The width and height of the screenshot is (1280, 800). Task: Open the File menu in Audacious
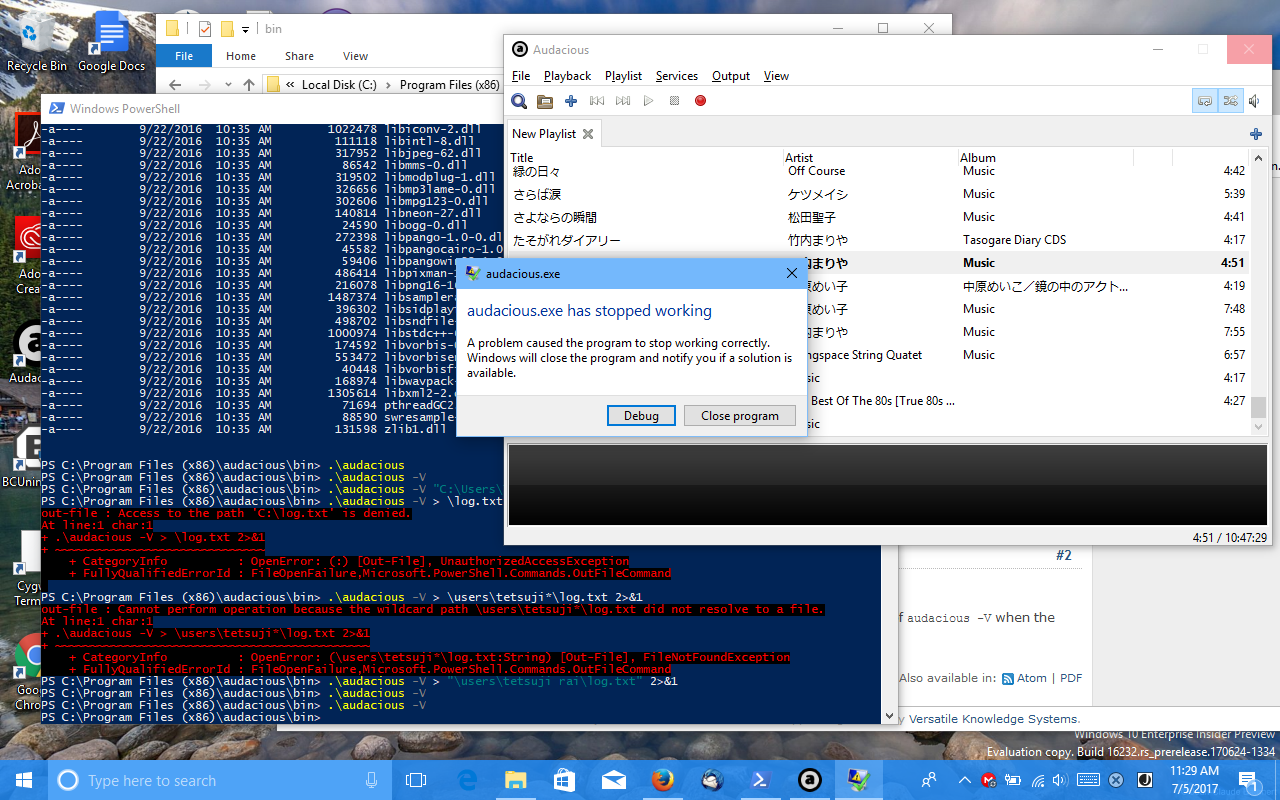tap(521, 76)
